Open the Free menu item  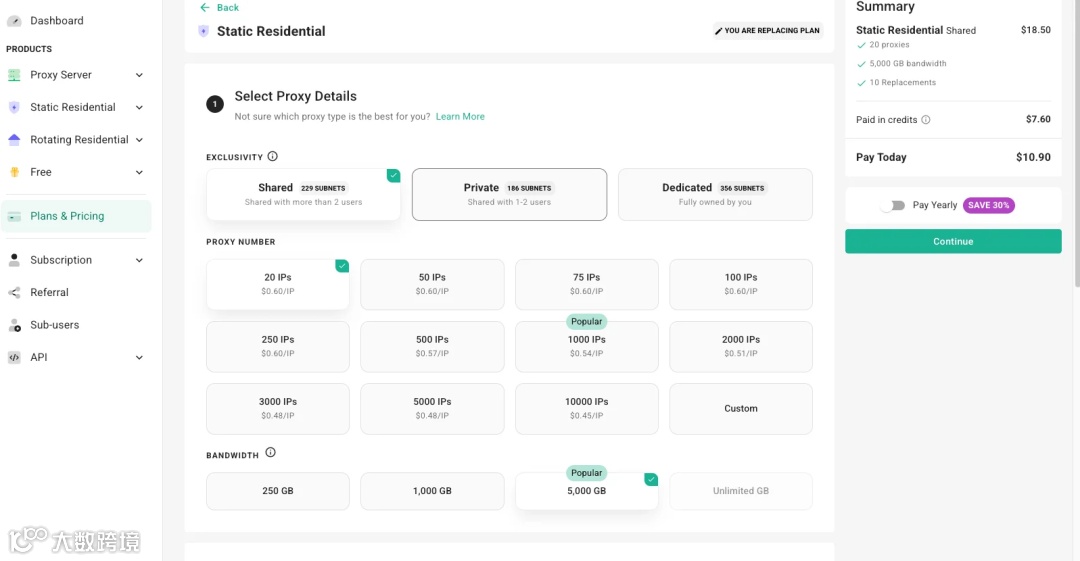(41, 172)
